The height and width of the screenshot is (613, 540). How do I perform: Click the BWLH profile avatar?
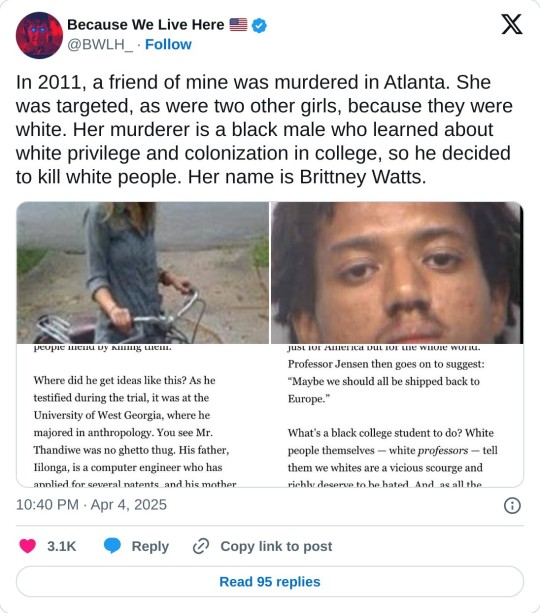39,35
